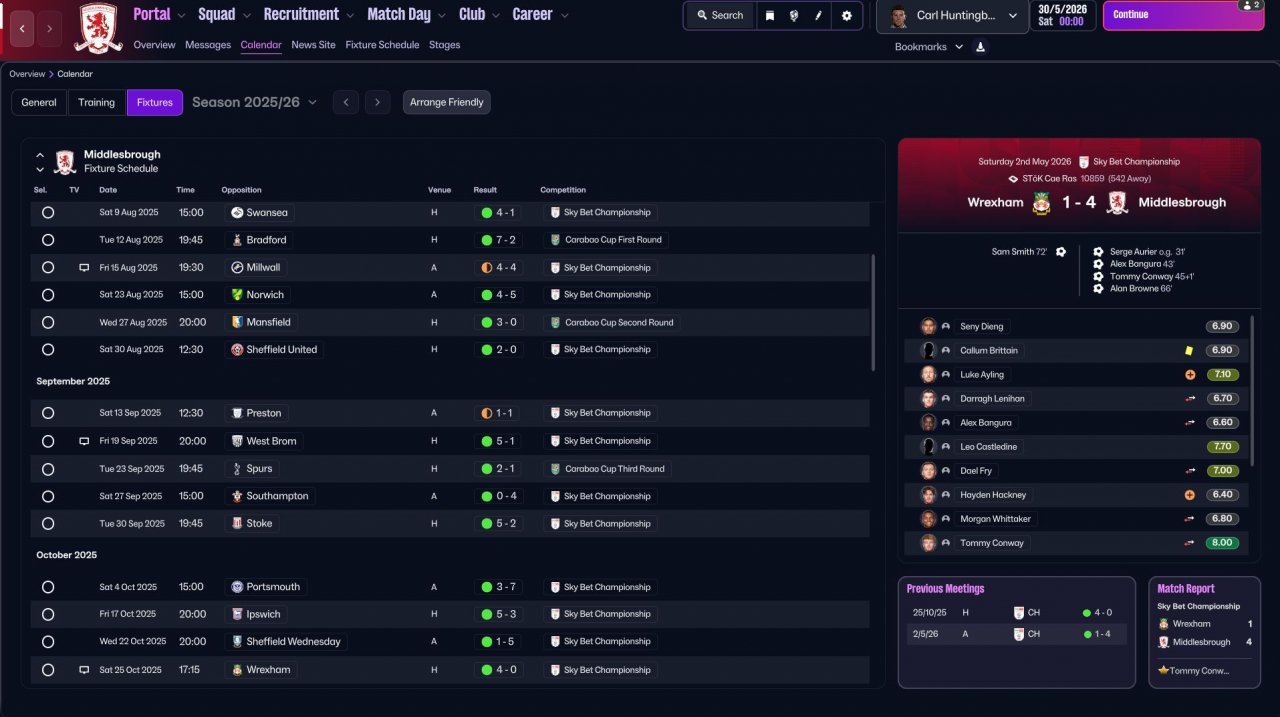The height and width of the screenshot is (717, 1280).
Task: Click the player ratings list scrollbar
Action: point(1253,390)
